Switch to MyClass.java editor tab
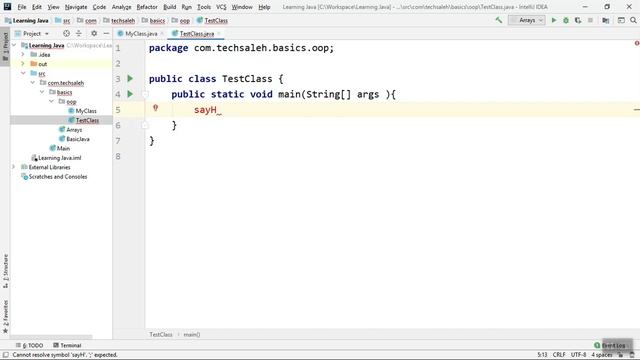 click(141, 33)
